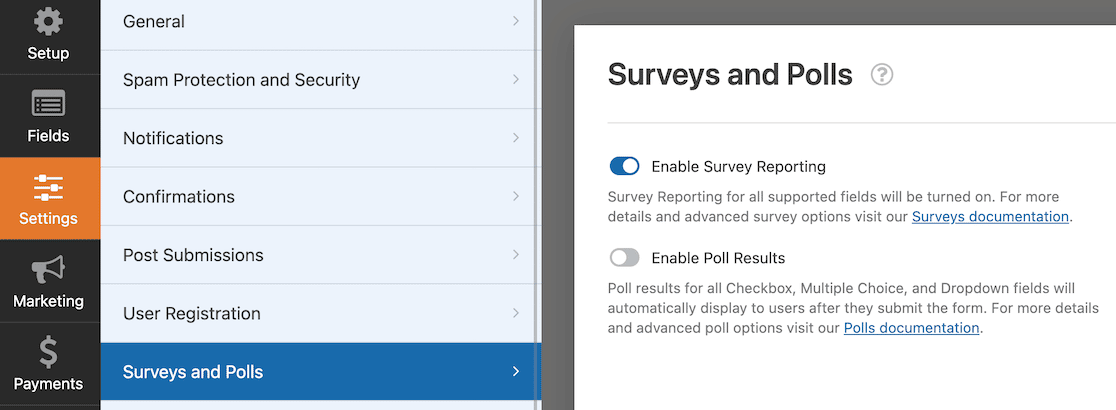Expand the Post Submissions chevron
The height and width of the screenshot is (410, 1116).
[x=516, y=255]
